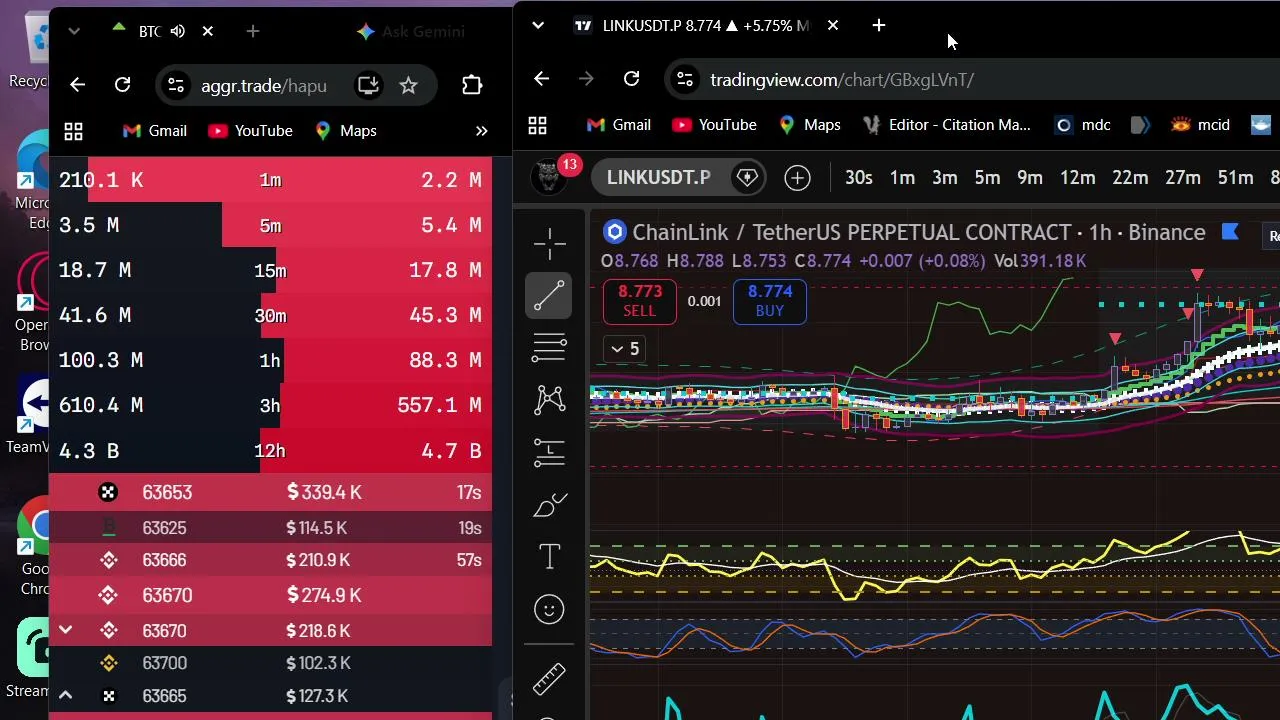
Task: Switch chart to the 12m timeframe
Action: pos(1077,177)
